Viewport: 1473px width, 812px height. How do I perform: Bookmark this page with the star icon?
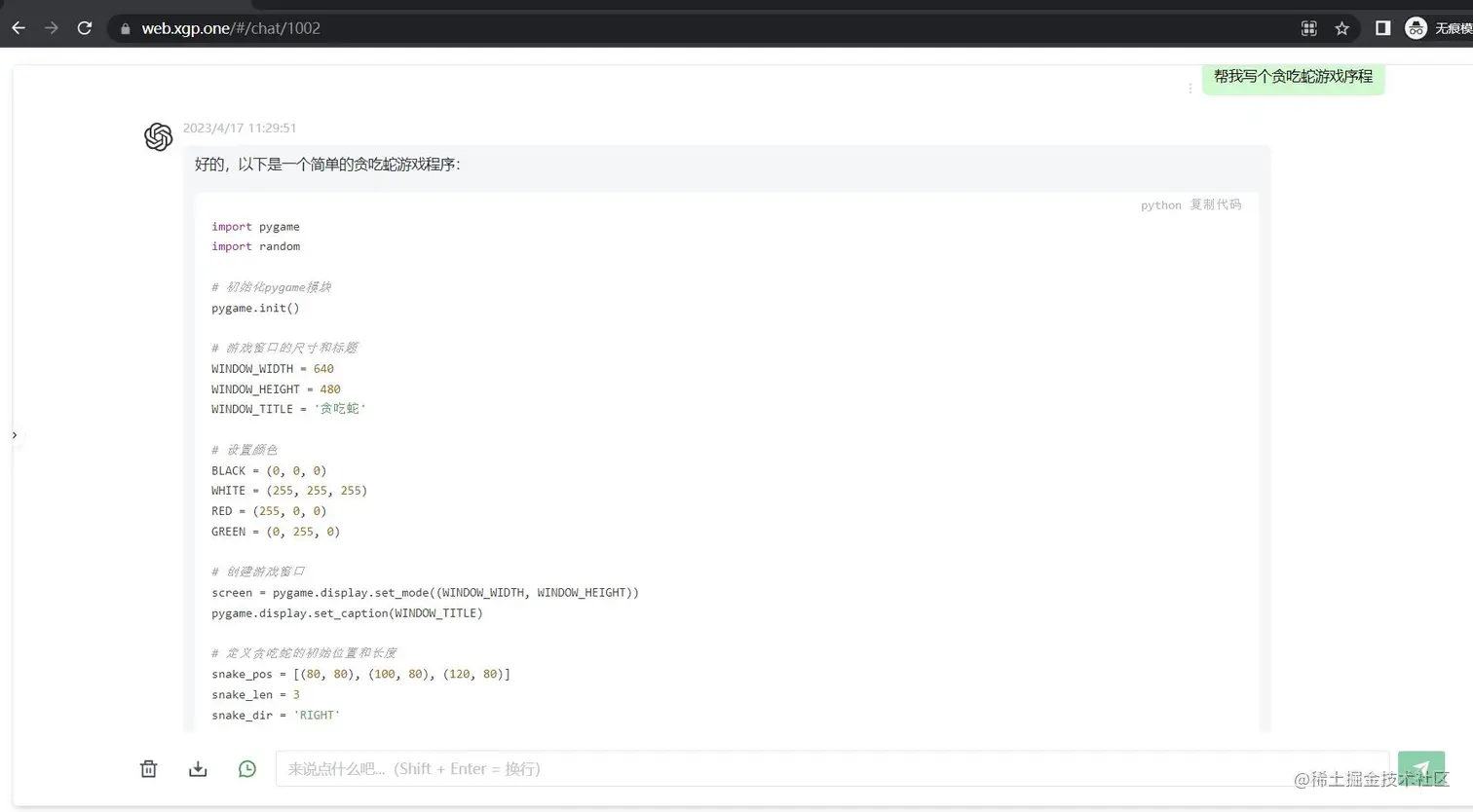point(1341,28)
